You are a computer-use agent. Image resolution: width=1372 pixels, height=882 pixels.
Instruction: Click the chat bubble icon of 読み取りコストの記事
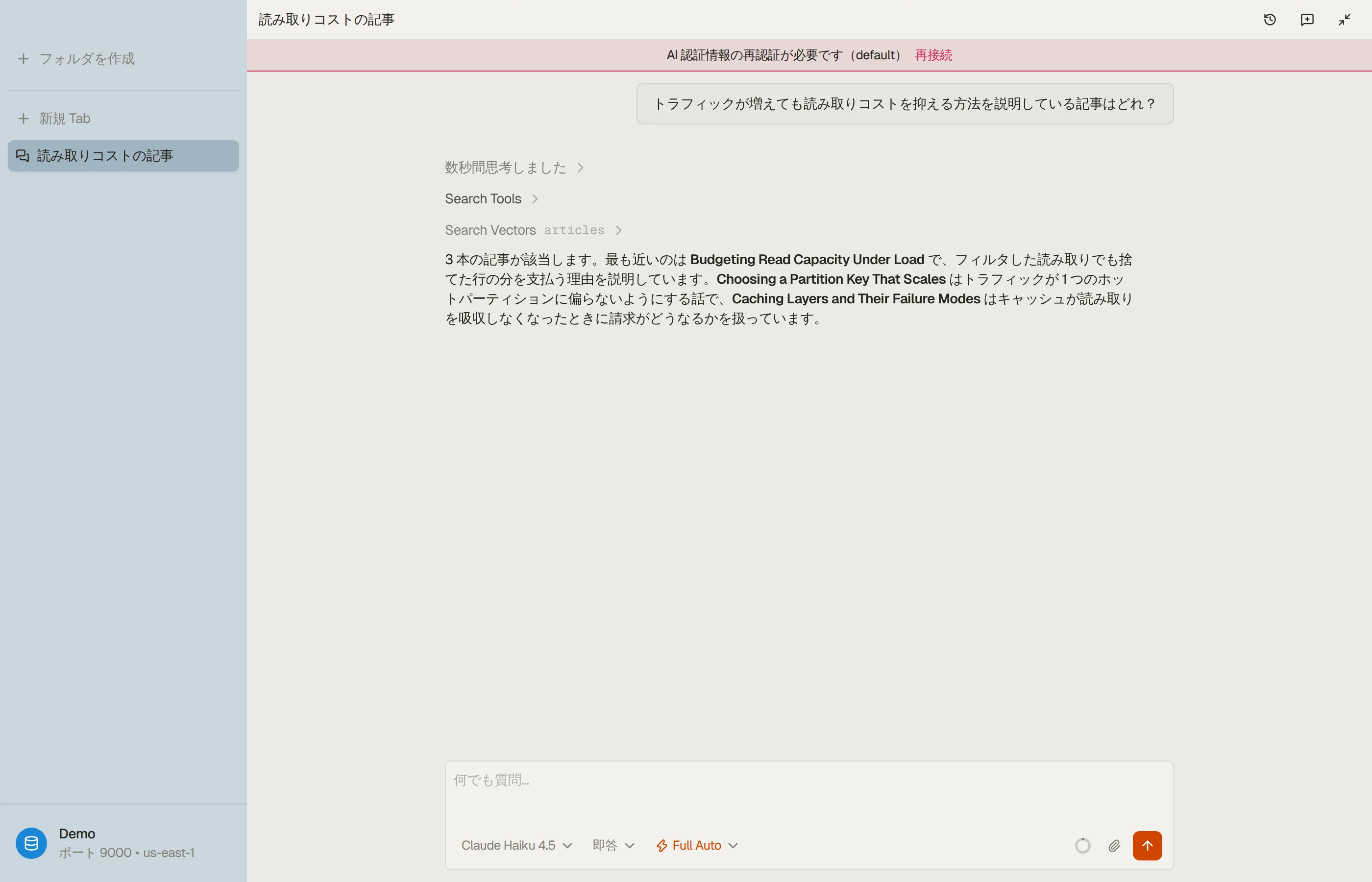coord(23,156)
